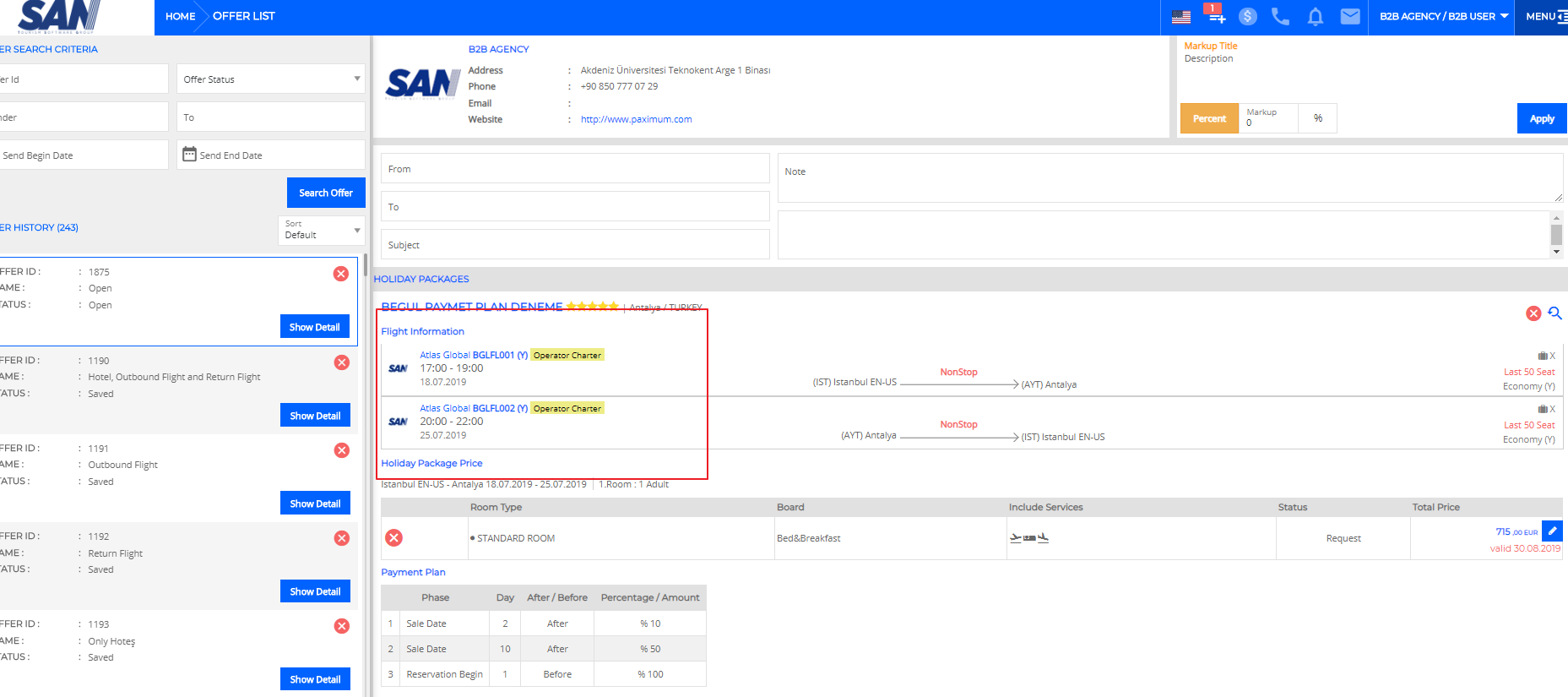1568x697 pixels.
Task: Go to HOME in the breadcrumb
Action: click(180, 17)
